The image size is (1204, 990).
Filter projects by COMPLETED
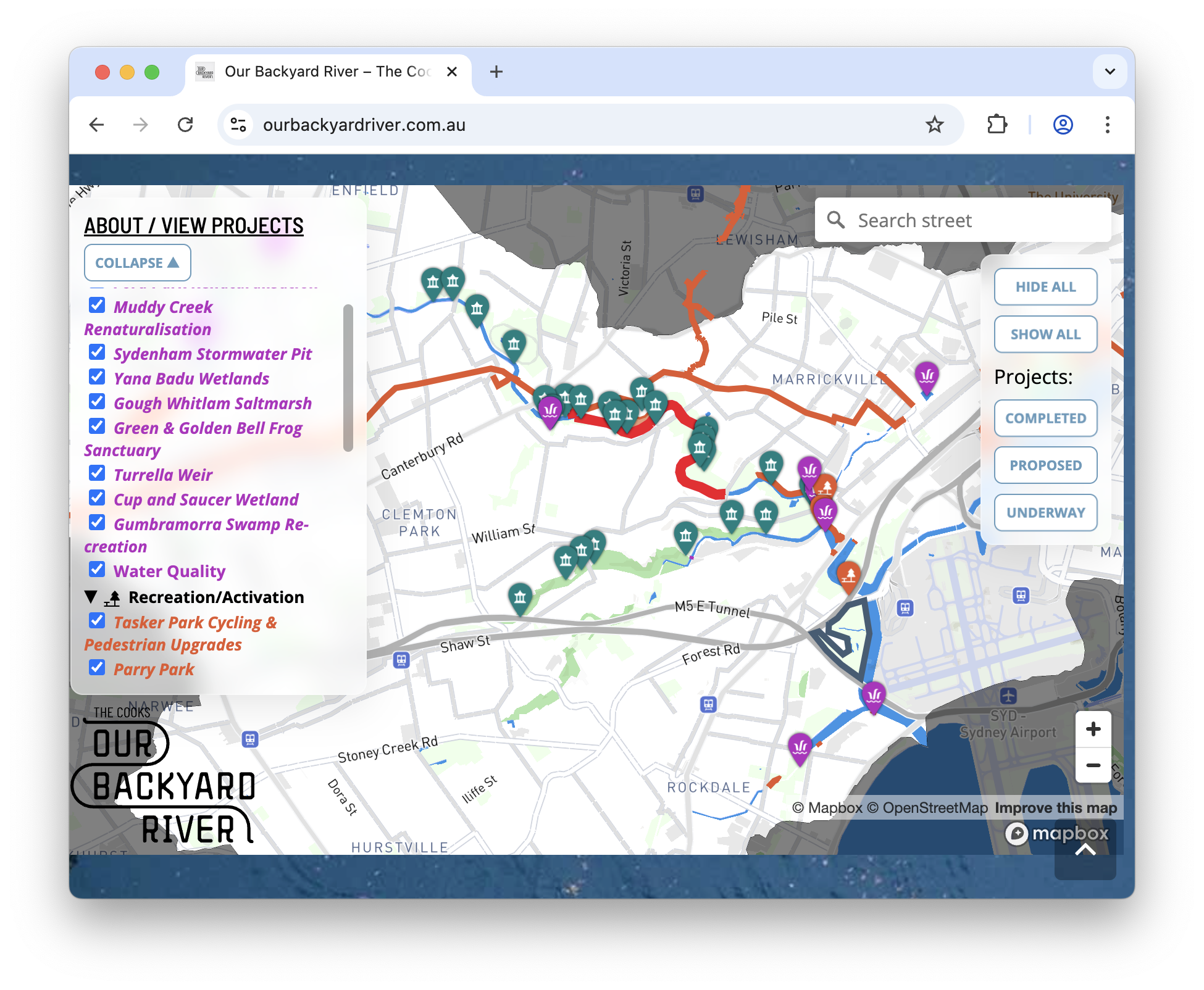tap(1045, 418)
